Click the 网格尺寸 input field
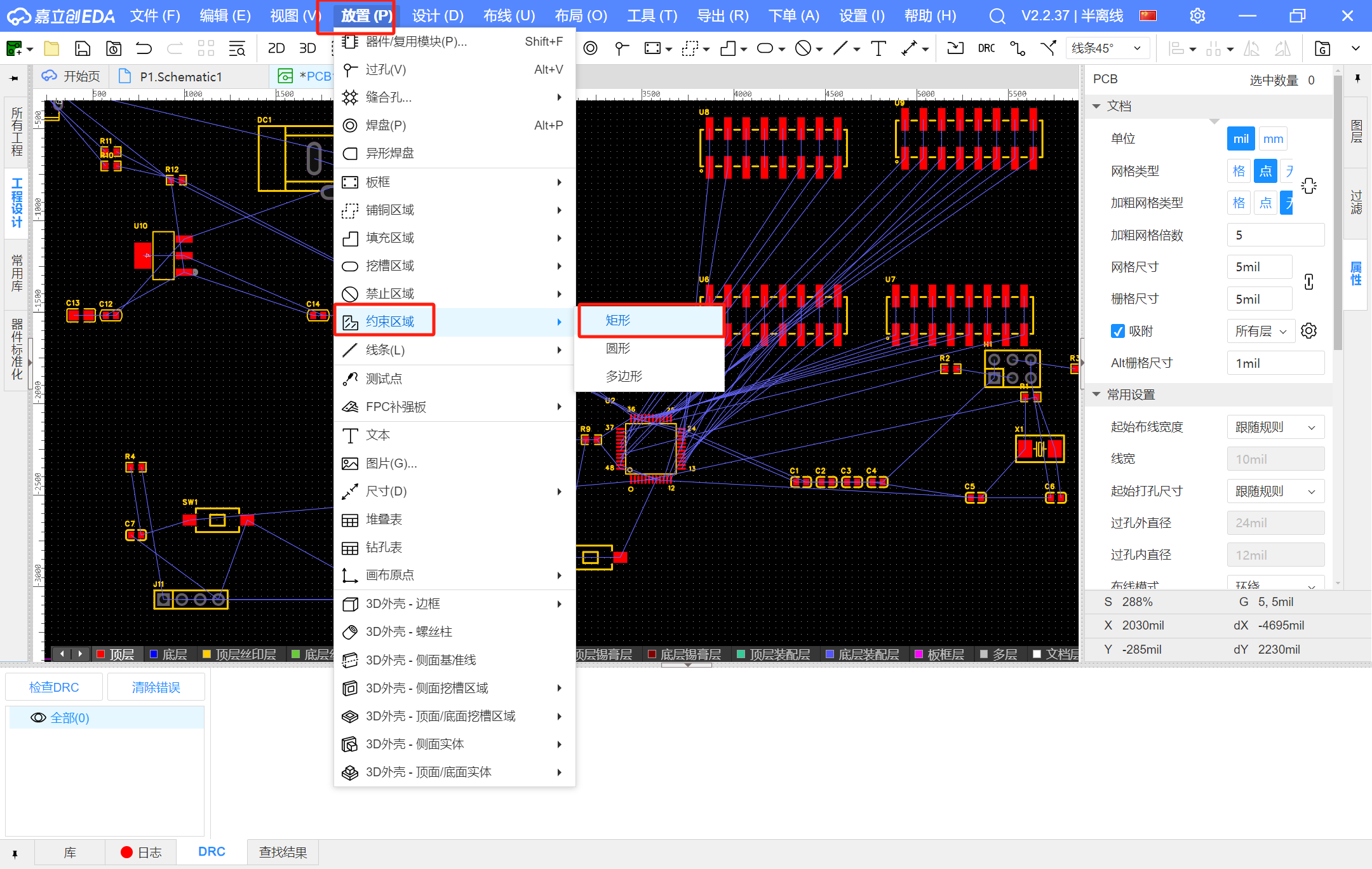 tap(1259, 267)
